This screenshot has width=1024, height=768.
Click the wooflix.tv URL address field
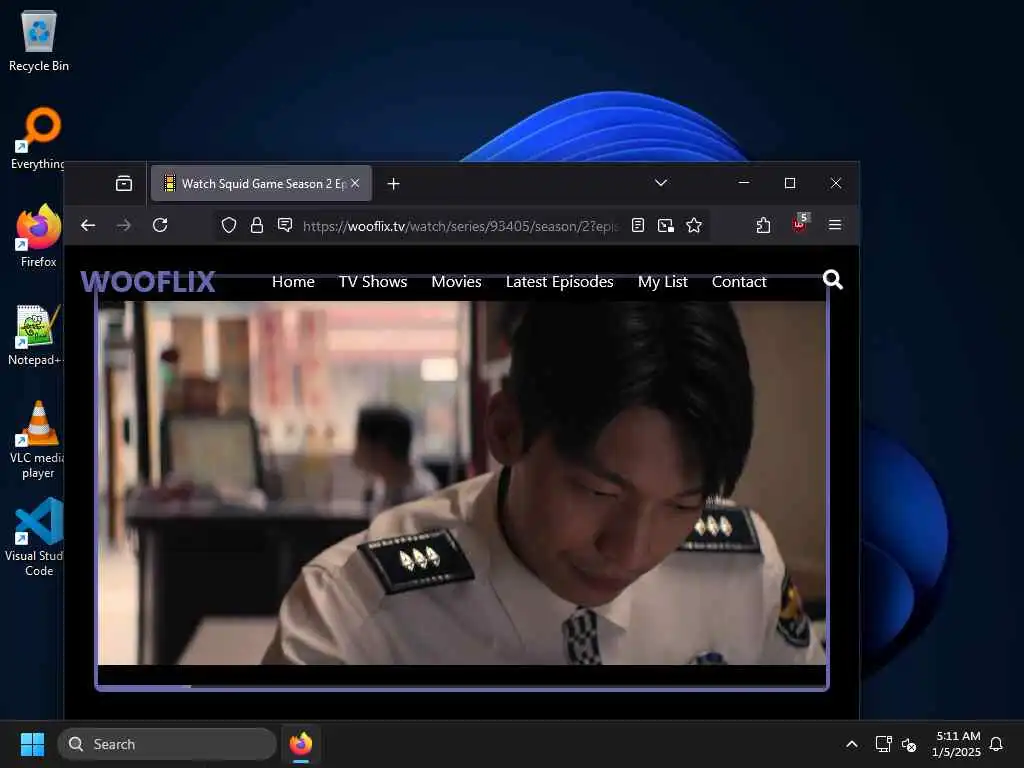[x=460, y=226]
